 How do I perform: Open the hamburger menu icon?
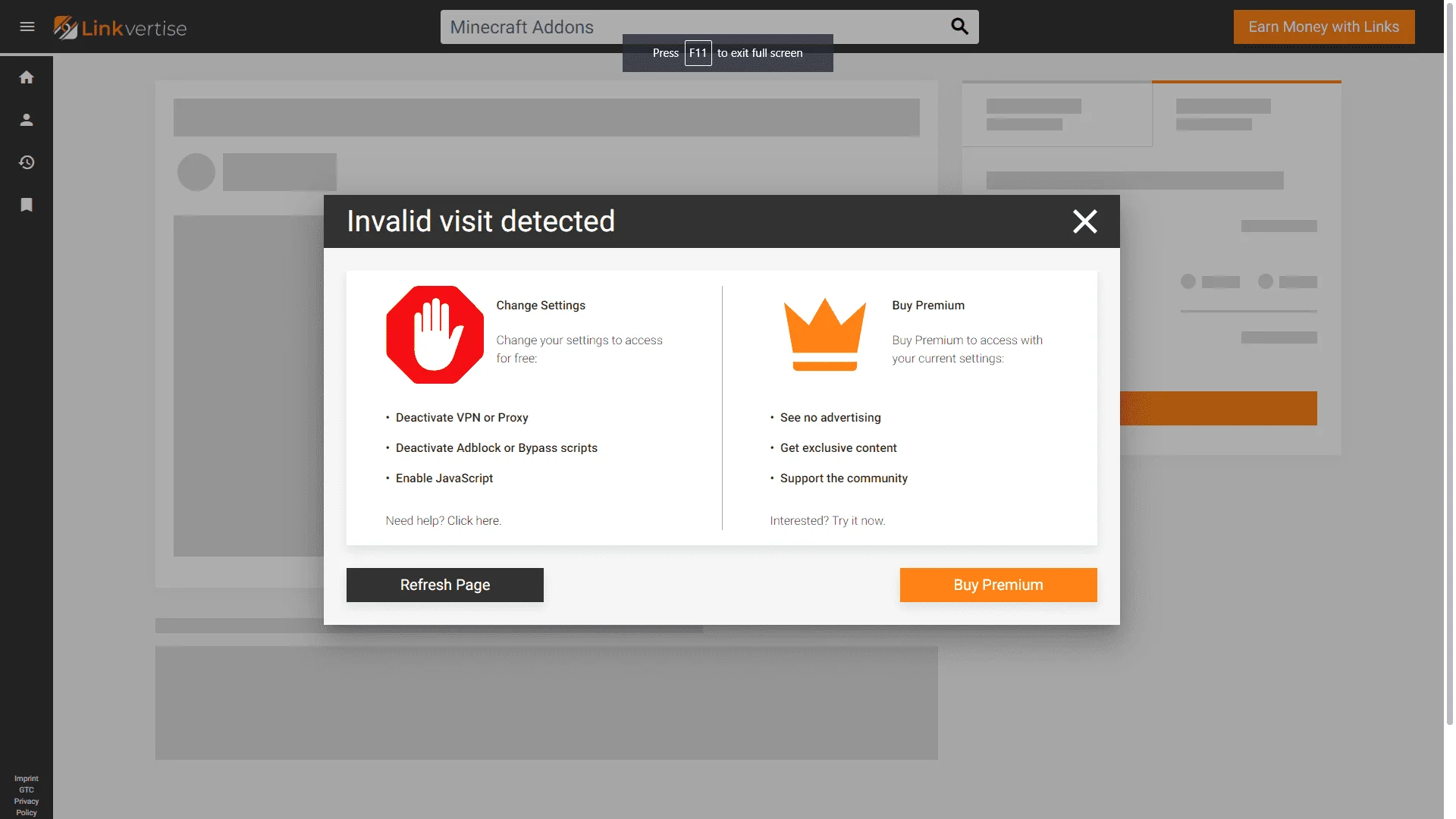pos(27,27)
